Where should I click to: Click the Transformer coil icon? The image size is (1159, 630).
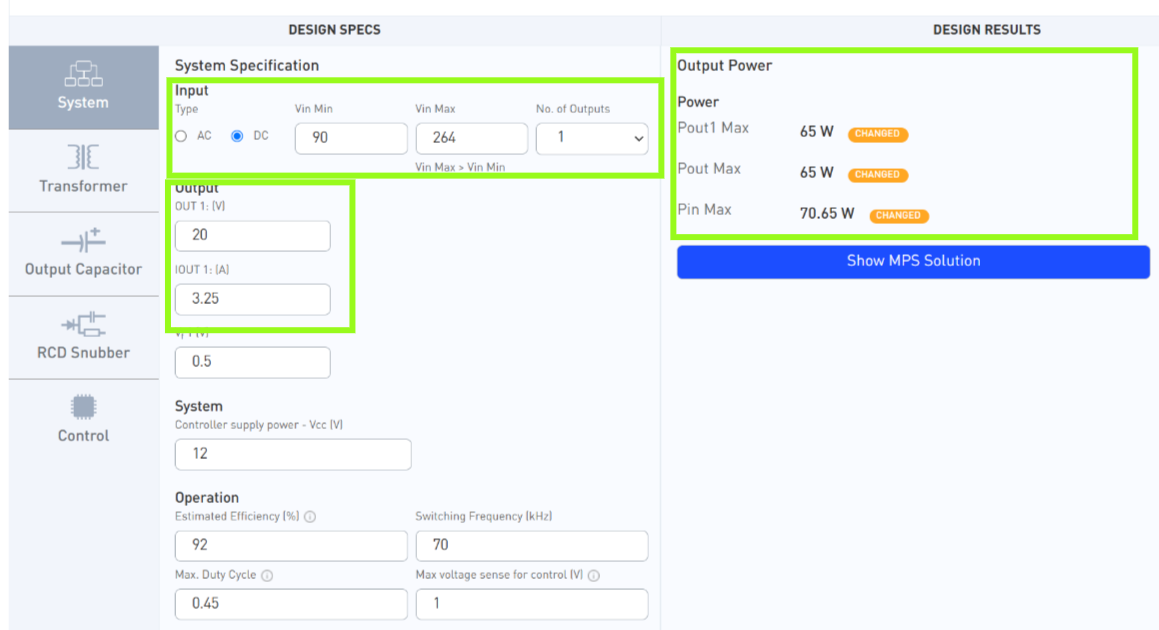pyautogui.click(x=83, y=157)
